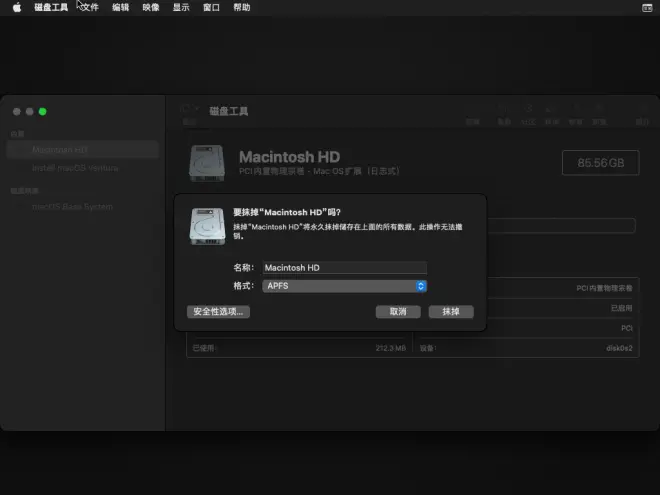Click the 85.56 GB capacity box
Viewport: 660px width, 495px height.
[x=601, y=163]
